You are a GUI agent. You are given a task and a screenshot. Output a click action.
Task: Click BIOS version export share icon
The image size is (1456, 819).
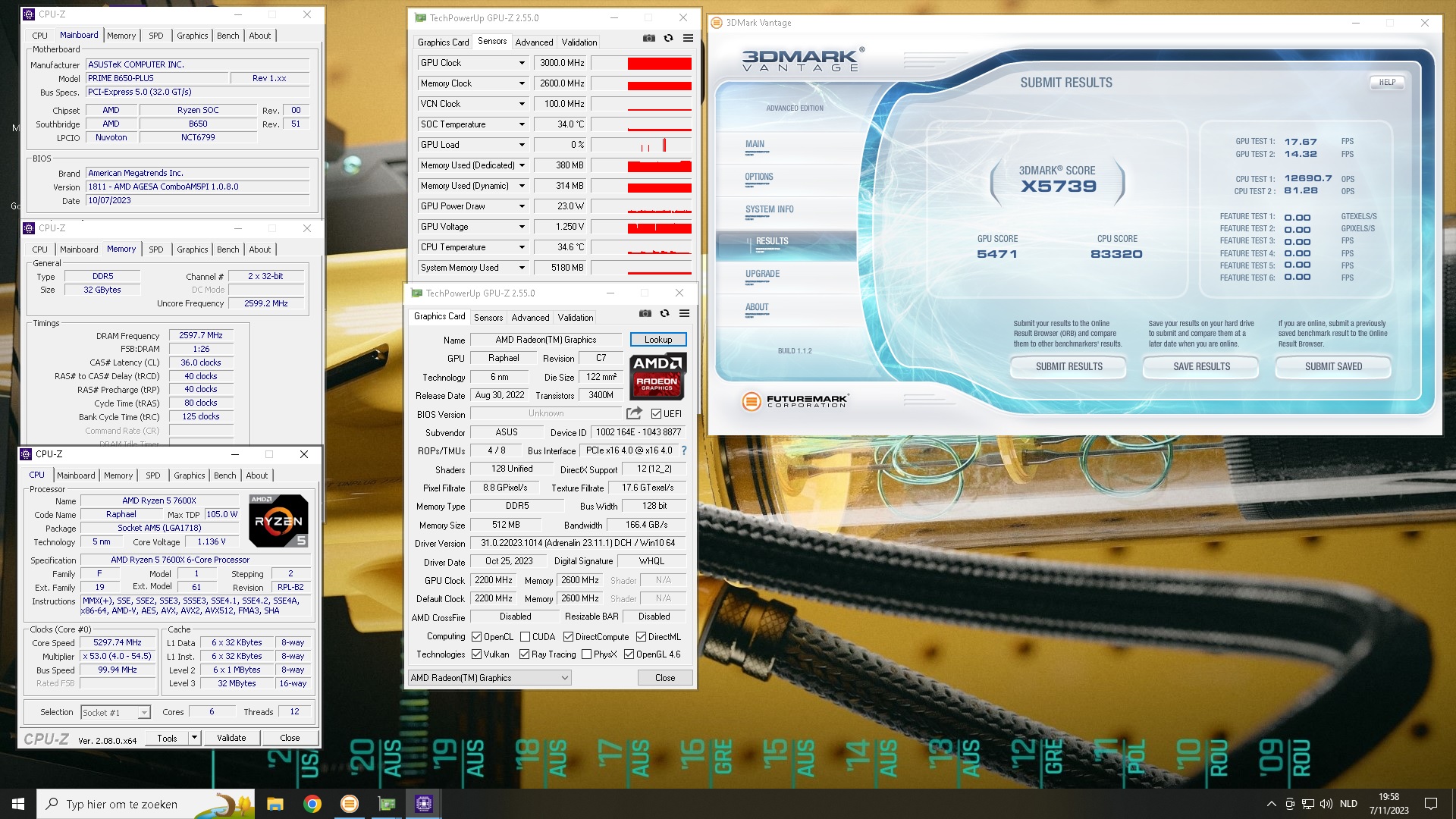point(634,413)
